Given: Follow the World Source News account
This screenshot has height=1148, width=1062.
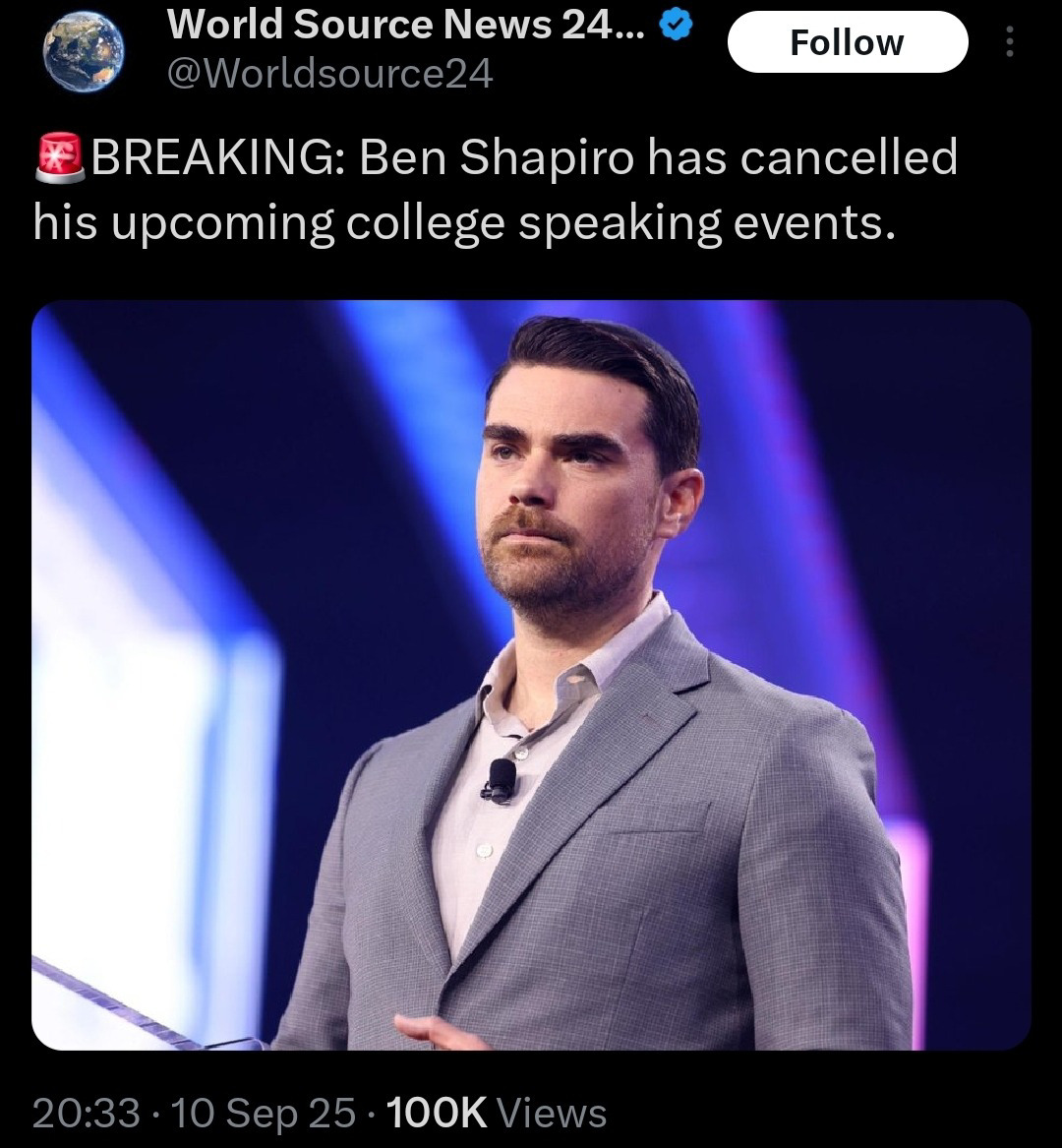Looking at the screenshot, I should pos(848,42).
